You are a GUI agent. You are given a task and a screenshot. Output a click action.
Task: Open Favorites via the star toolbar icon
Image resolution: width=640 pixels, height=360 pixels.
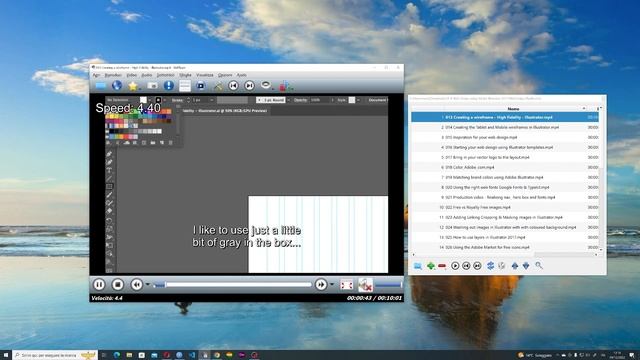point(132,86)
